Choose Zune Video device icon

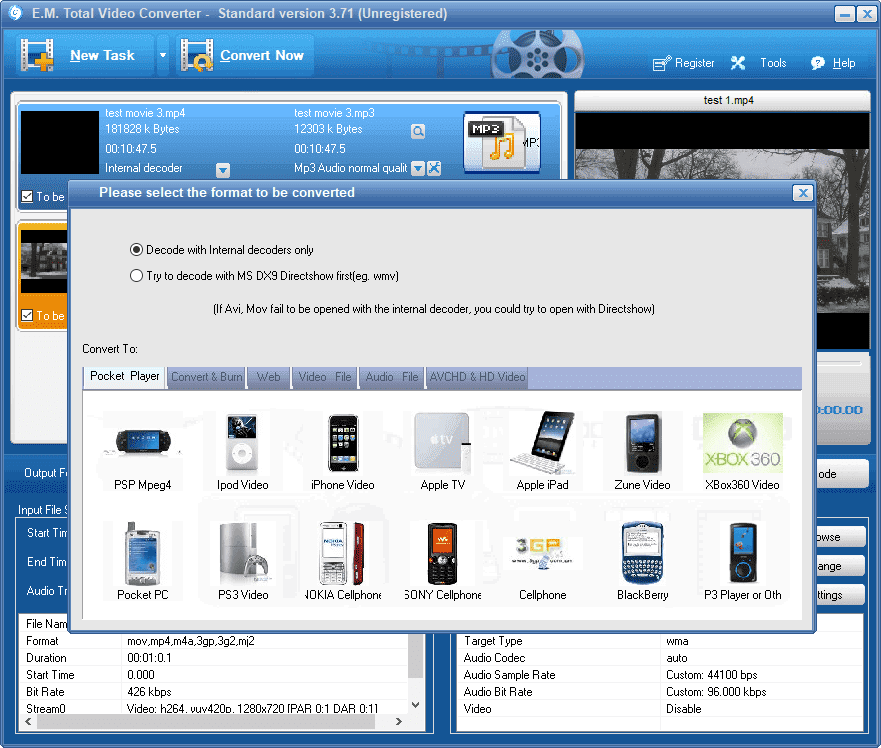click(642, 443)
